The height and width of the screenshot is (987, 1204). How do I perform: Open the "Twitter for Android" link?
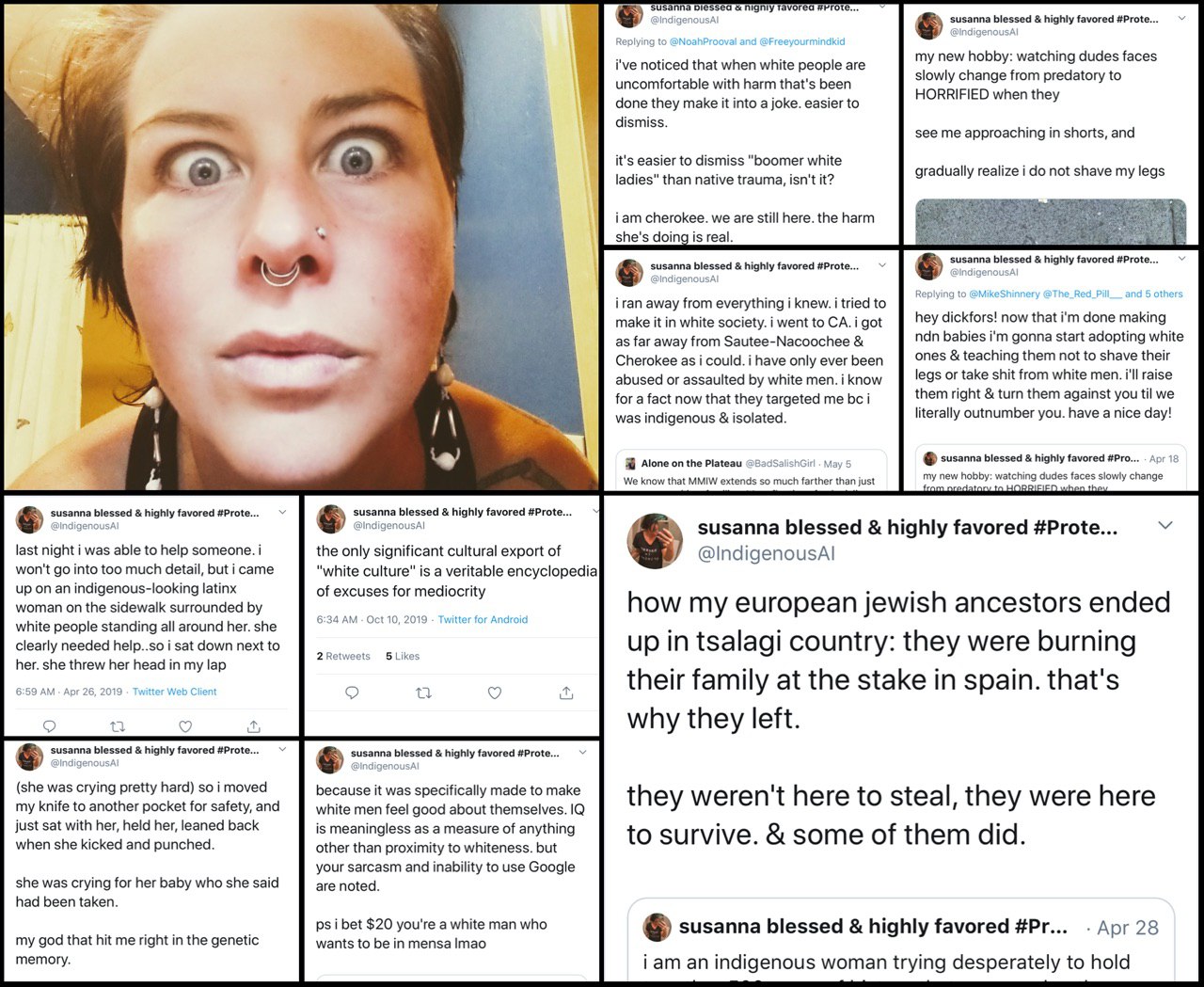click(x=483, y=619)
